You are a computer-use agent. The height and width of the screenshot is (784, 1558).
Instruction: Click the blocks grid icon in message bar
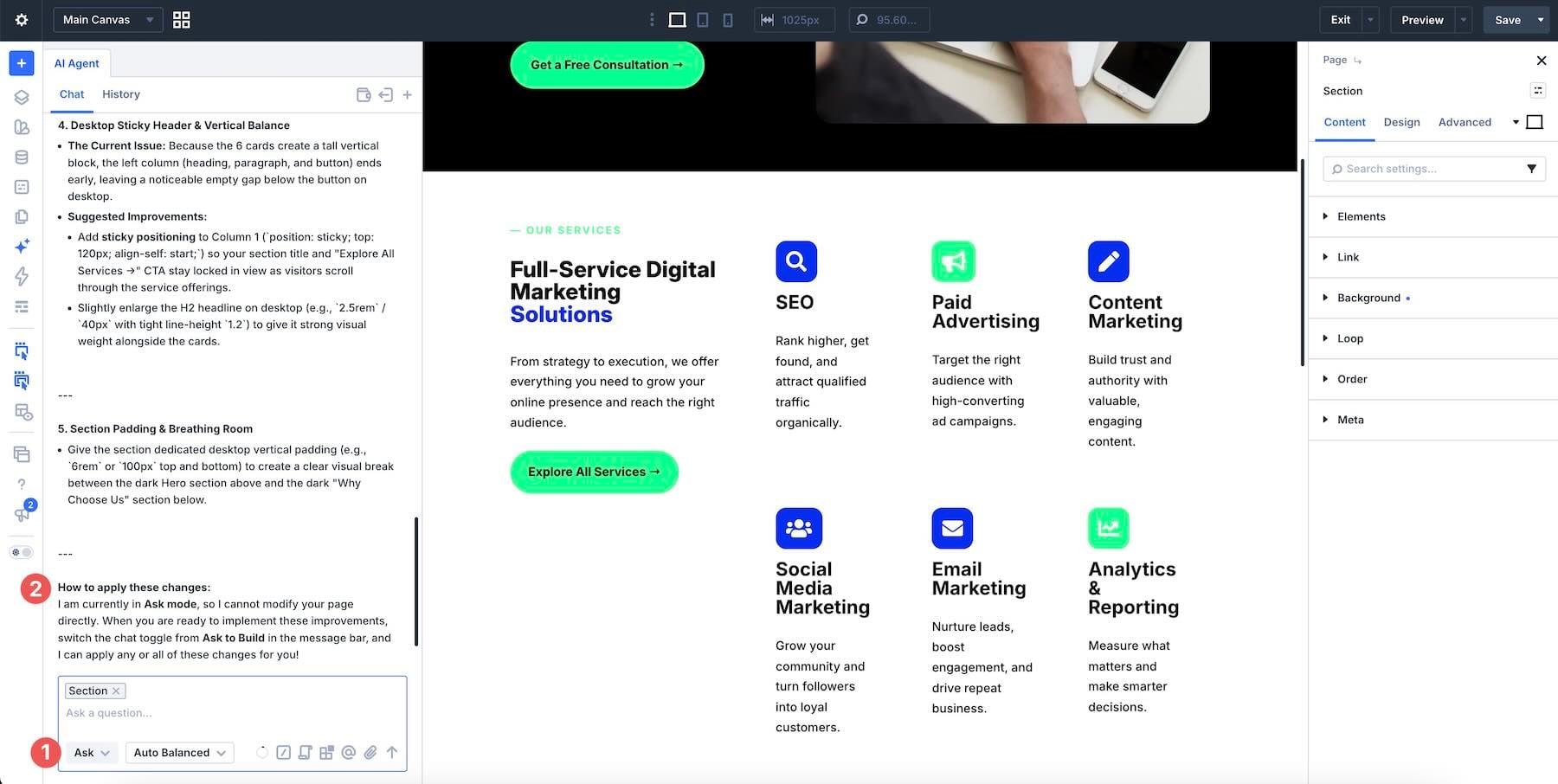[326, 753]
